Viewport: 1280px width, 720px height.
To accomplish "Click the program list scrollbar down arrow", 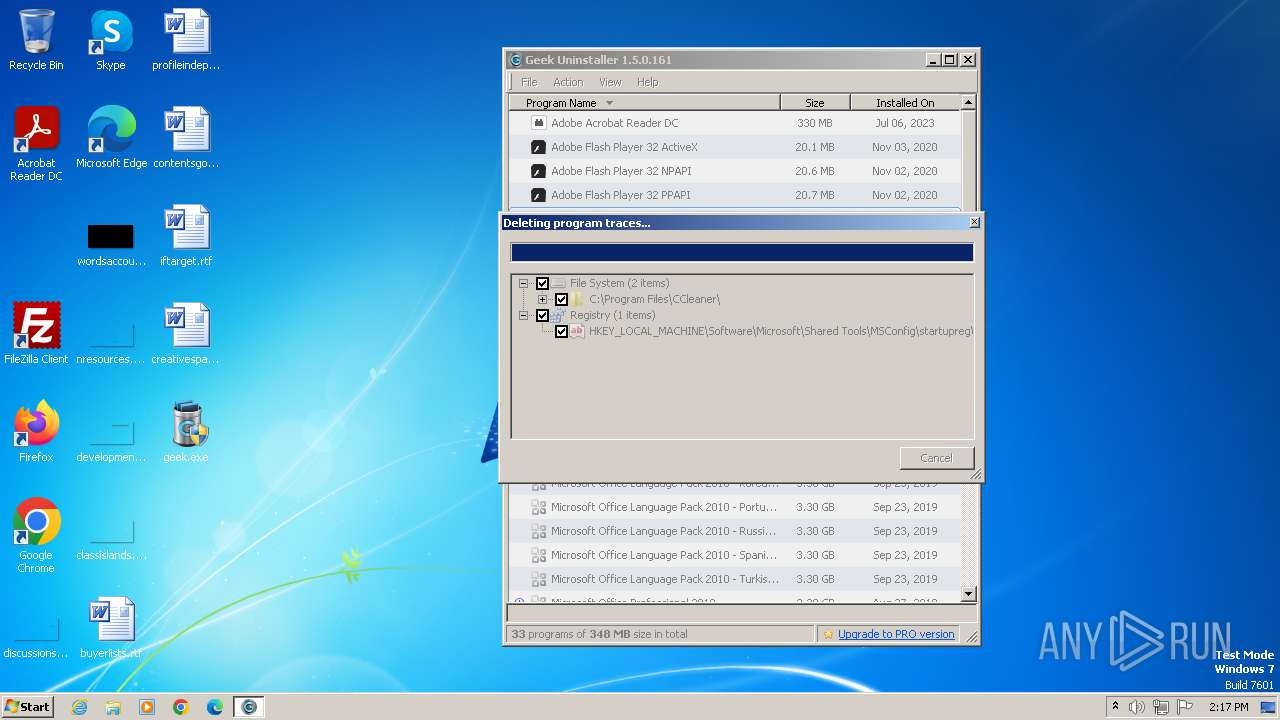I will point(968,594).
